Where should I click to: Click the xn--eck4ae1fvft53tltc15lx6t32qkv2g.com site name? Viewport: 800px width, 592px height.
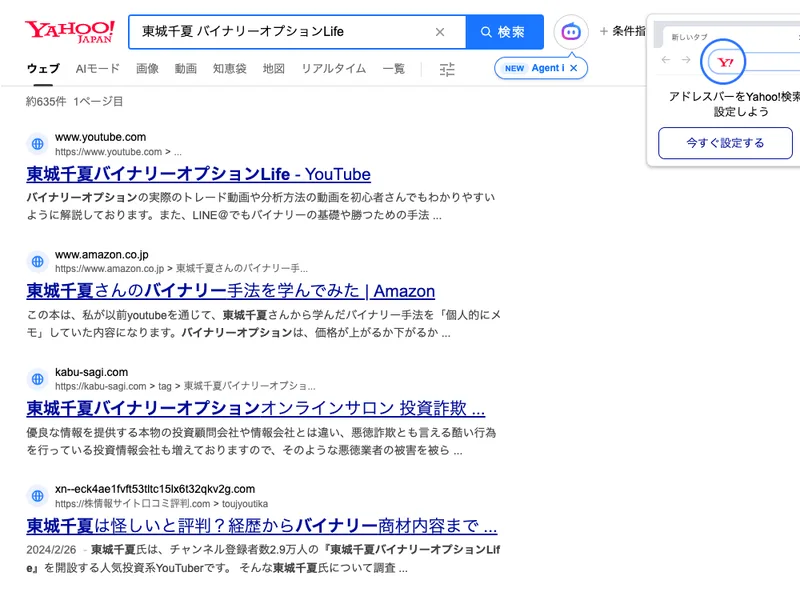click(155, 489)
